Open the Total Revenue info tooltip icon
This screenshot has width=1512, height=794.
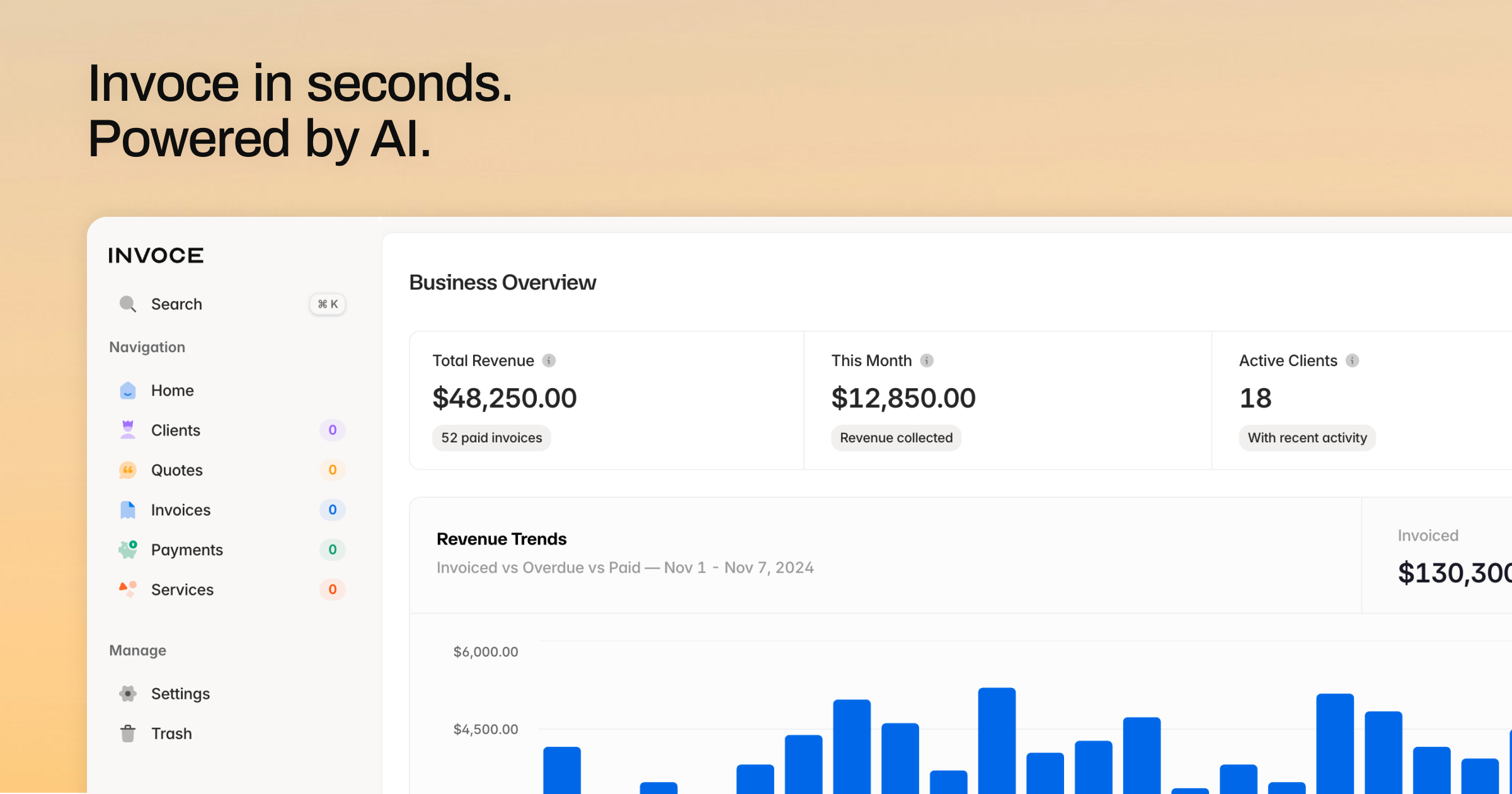pos(548,360)
